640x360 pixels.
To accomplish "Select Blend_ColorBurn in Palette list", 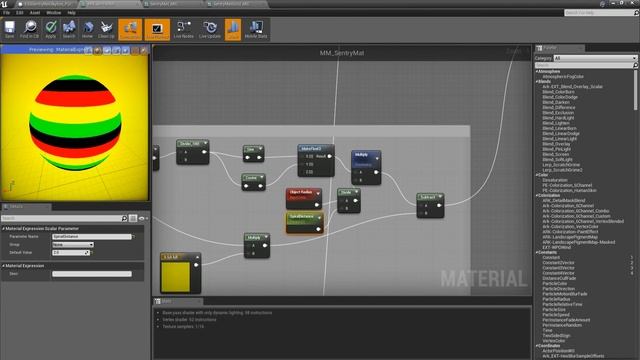I will tap(558, 92).
